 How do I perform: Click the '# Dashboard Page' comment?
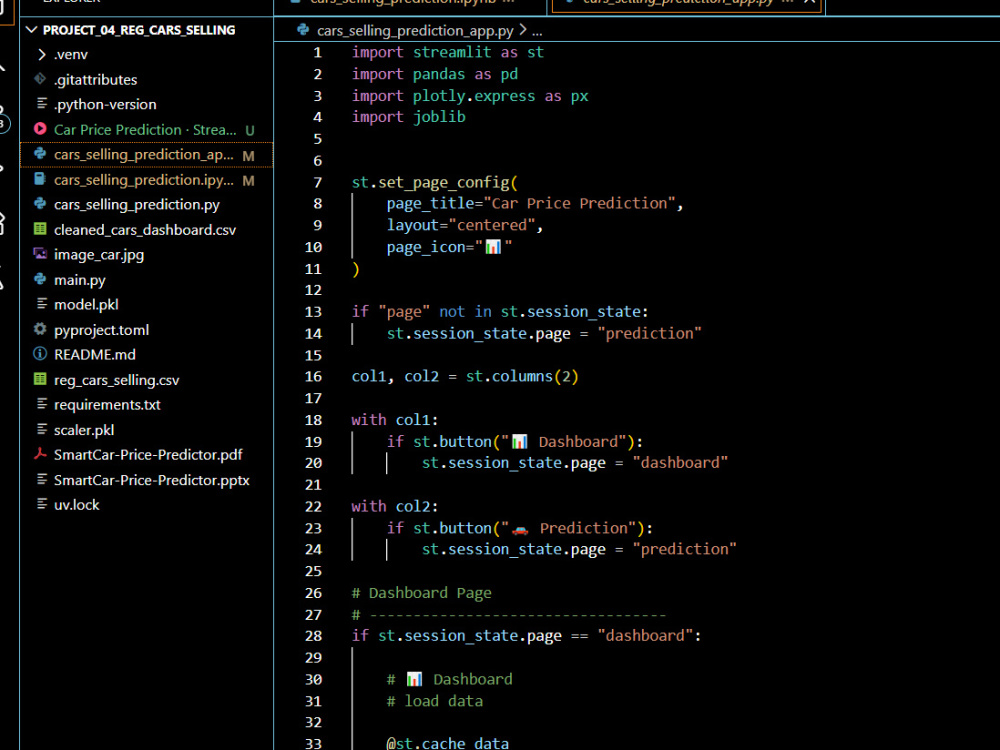point(422,593)
